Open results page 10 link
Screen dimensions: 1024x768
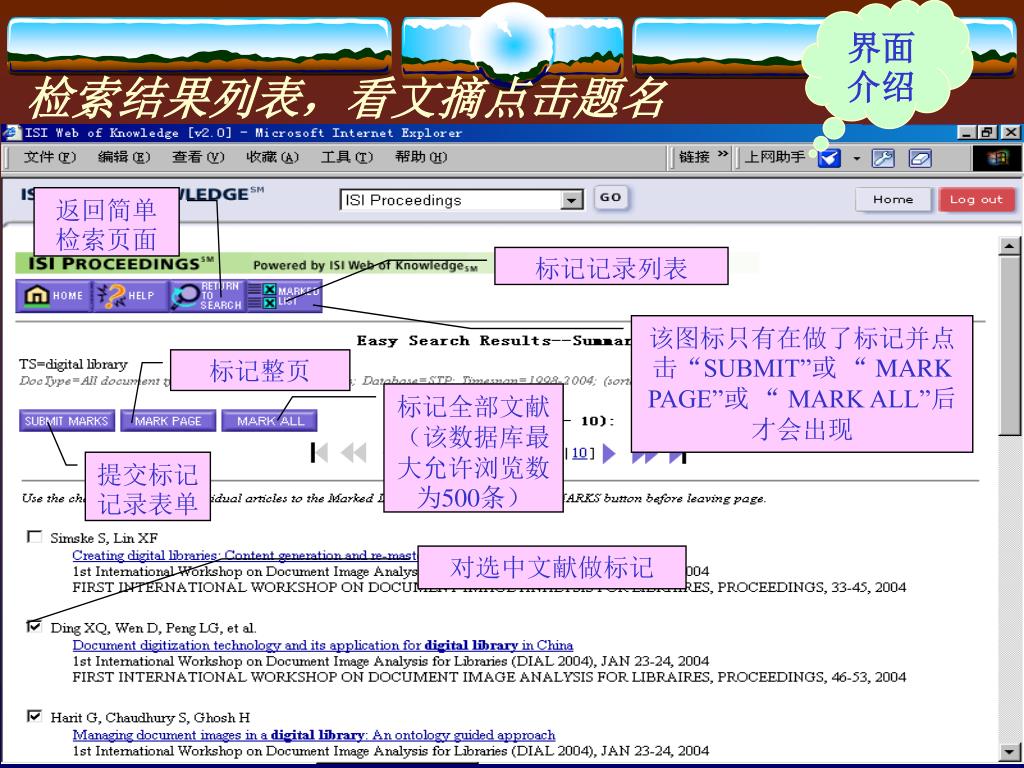coord(579,453)
